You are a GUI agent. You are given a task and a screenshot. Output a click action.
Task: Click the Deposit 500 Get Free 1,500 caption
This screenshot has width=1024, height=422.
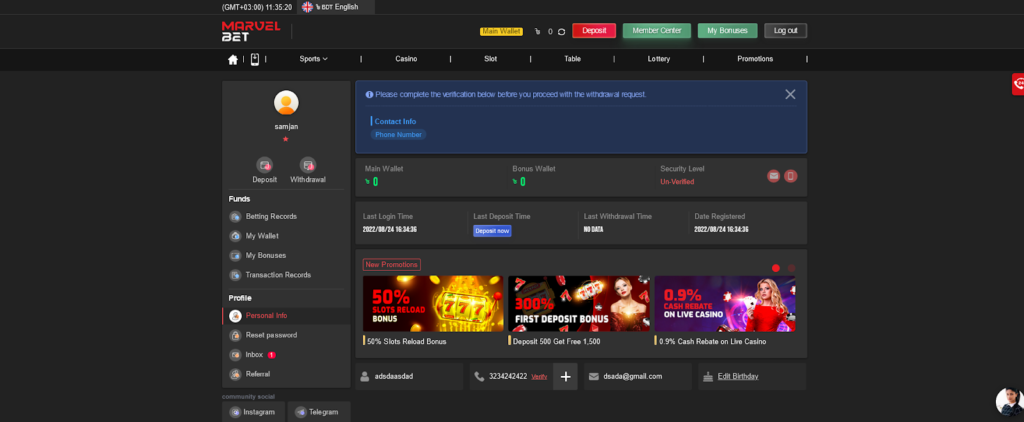[556, 341]
